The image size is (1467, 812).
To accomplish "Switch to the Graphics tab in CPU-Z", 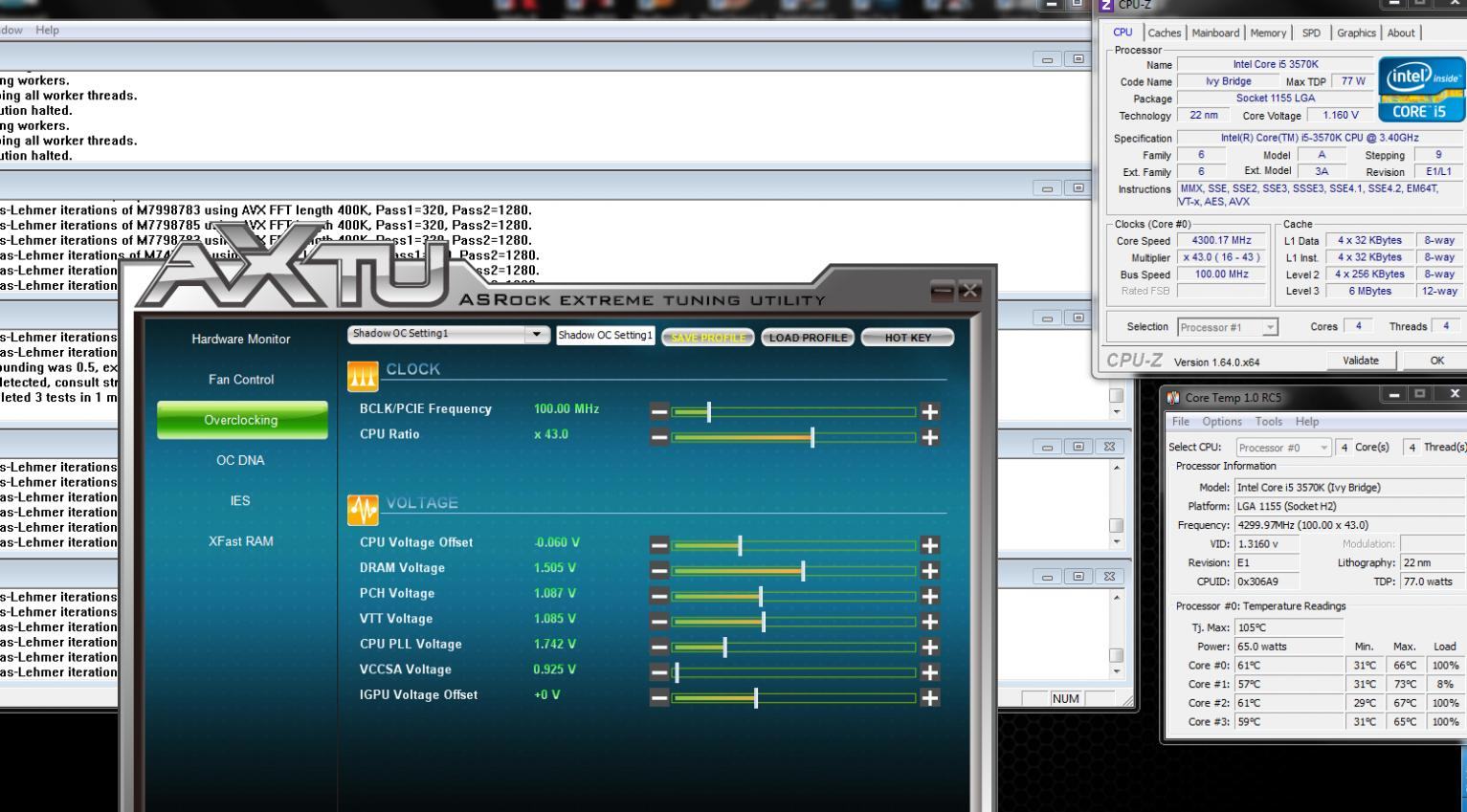I will click(1356, 33).
